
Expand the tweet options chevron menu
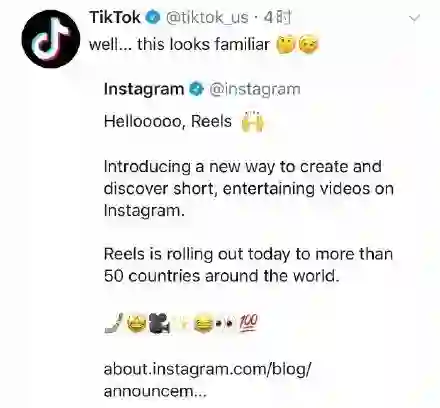coord(414,18)
